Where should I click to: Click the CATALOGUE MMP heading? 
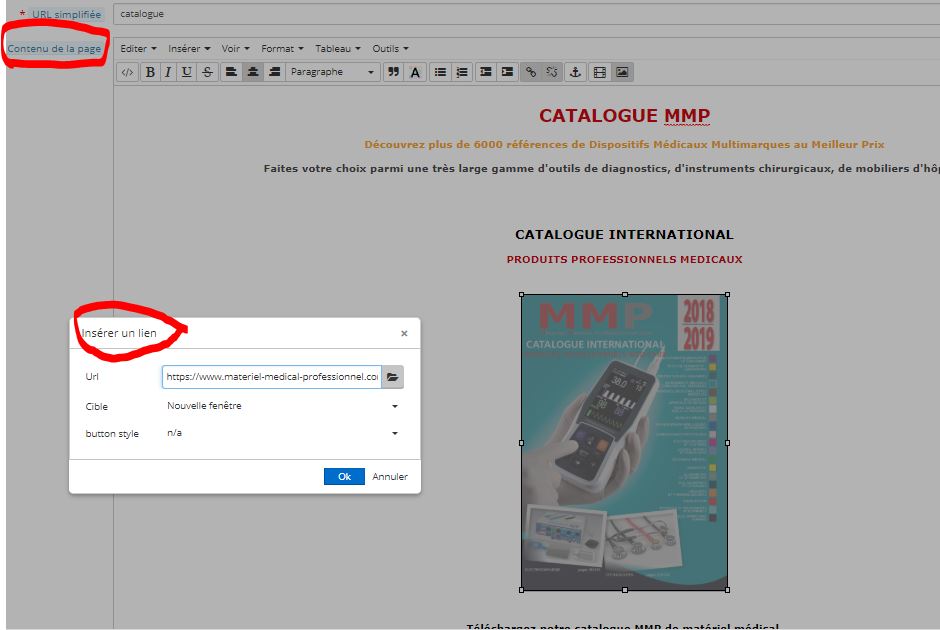tap(625, 115)
